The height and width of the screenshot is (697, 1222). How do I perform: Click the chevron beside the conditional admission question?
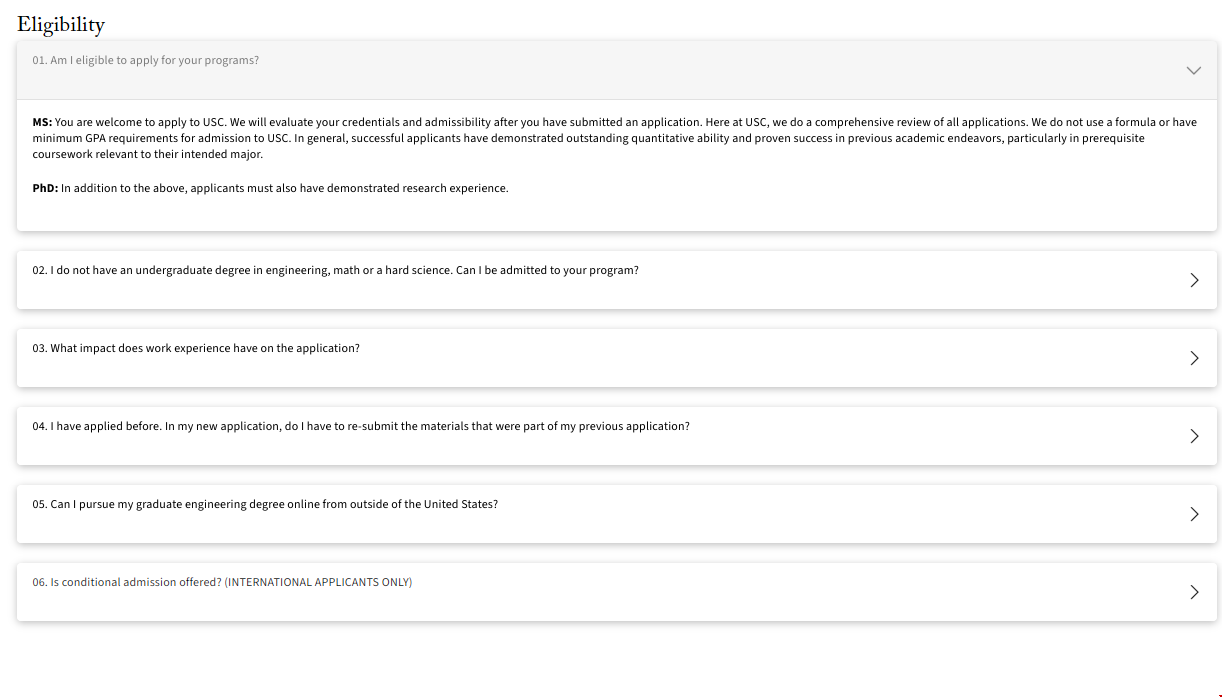(x=1194, y=592)
